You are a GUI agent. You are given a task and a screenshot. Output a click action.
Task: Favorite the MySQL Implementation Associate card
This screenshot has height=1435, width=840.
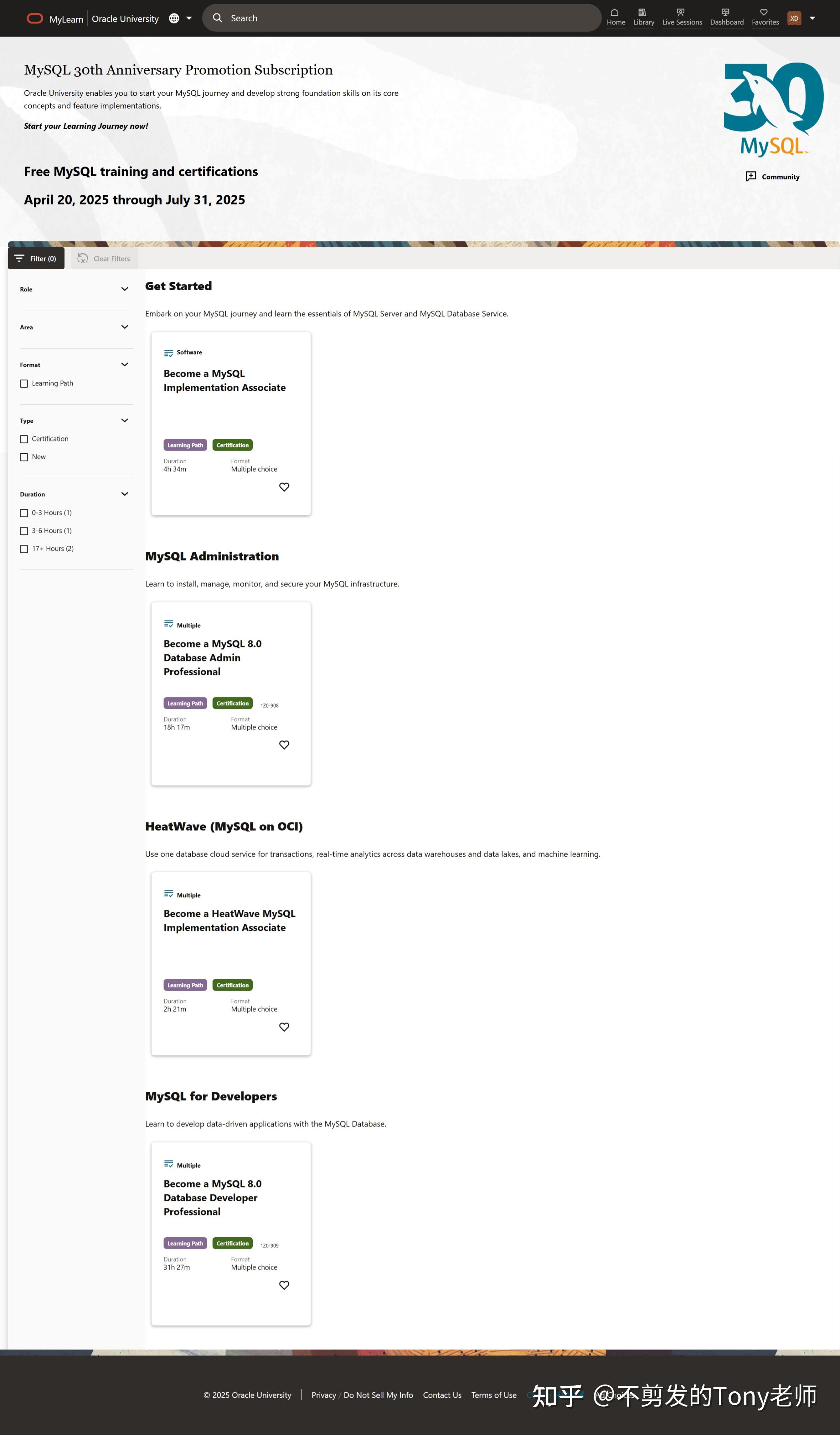[284, 487]
